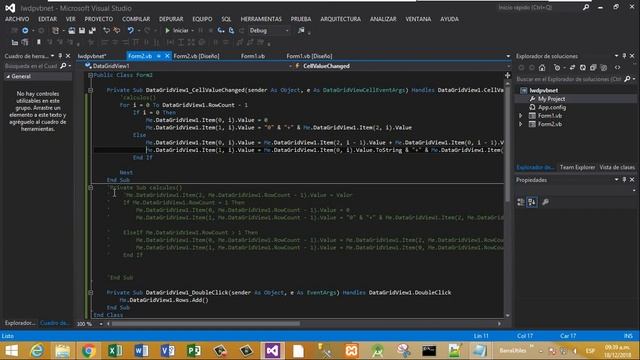Collapse the General group in Toolbox

(8, 76)
